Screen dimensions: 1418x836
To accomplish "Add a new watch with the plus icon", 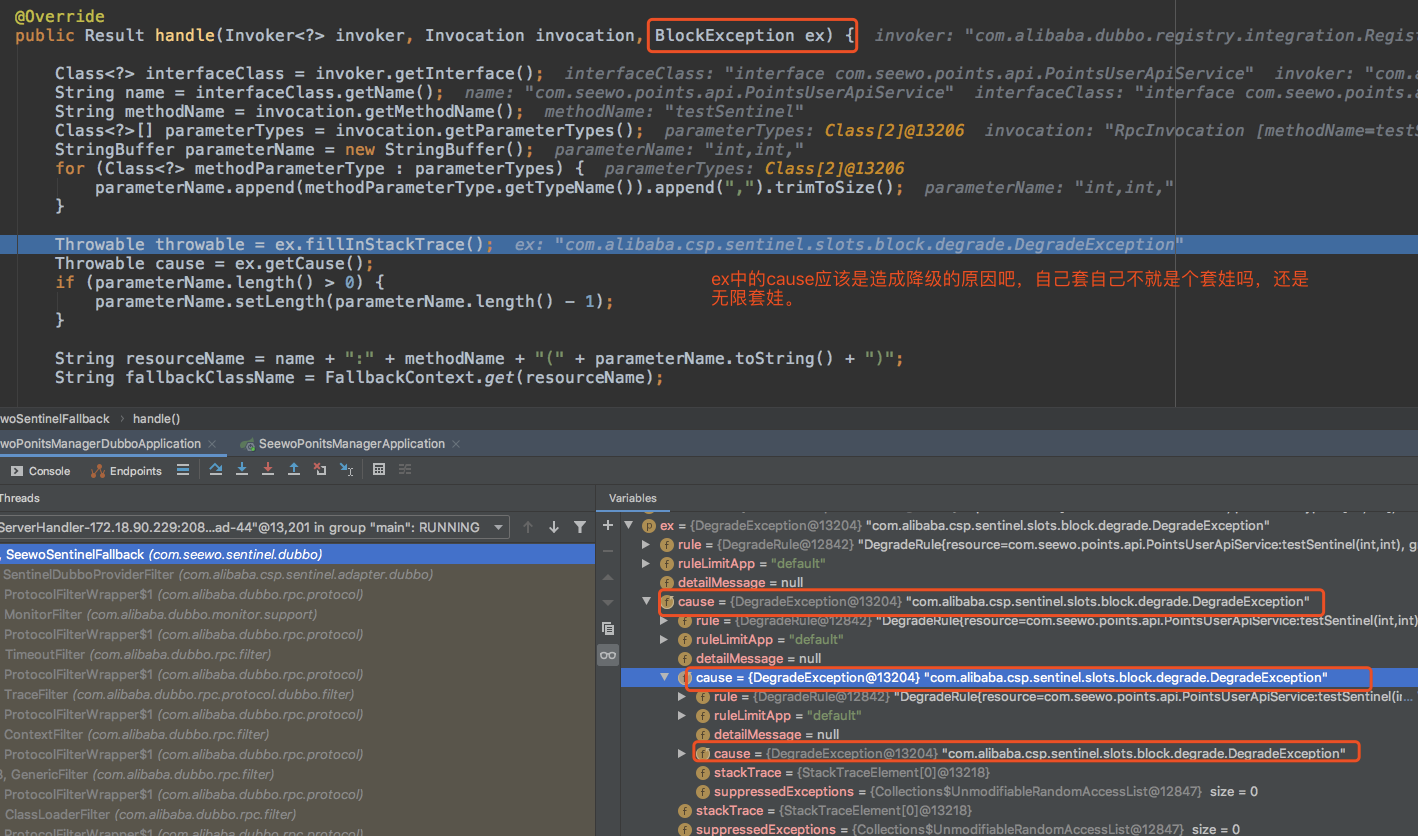I will tap(607, 525).
